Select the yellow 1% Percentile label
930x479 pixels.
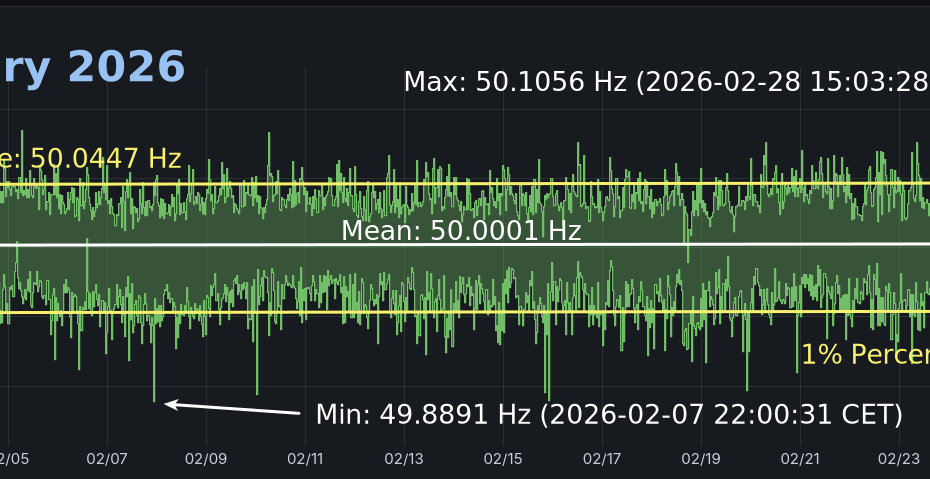pyautogui.click(x=864, y=355)
